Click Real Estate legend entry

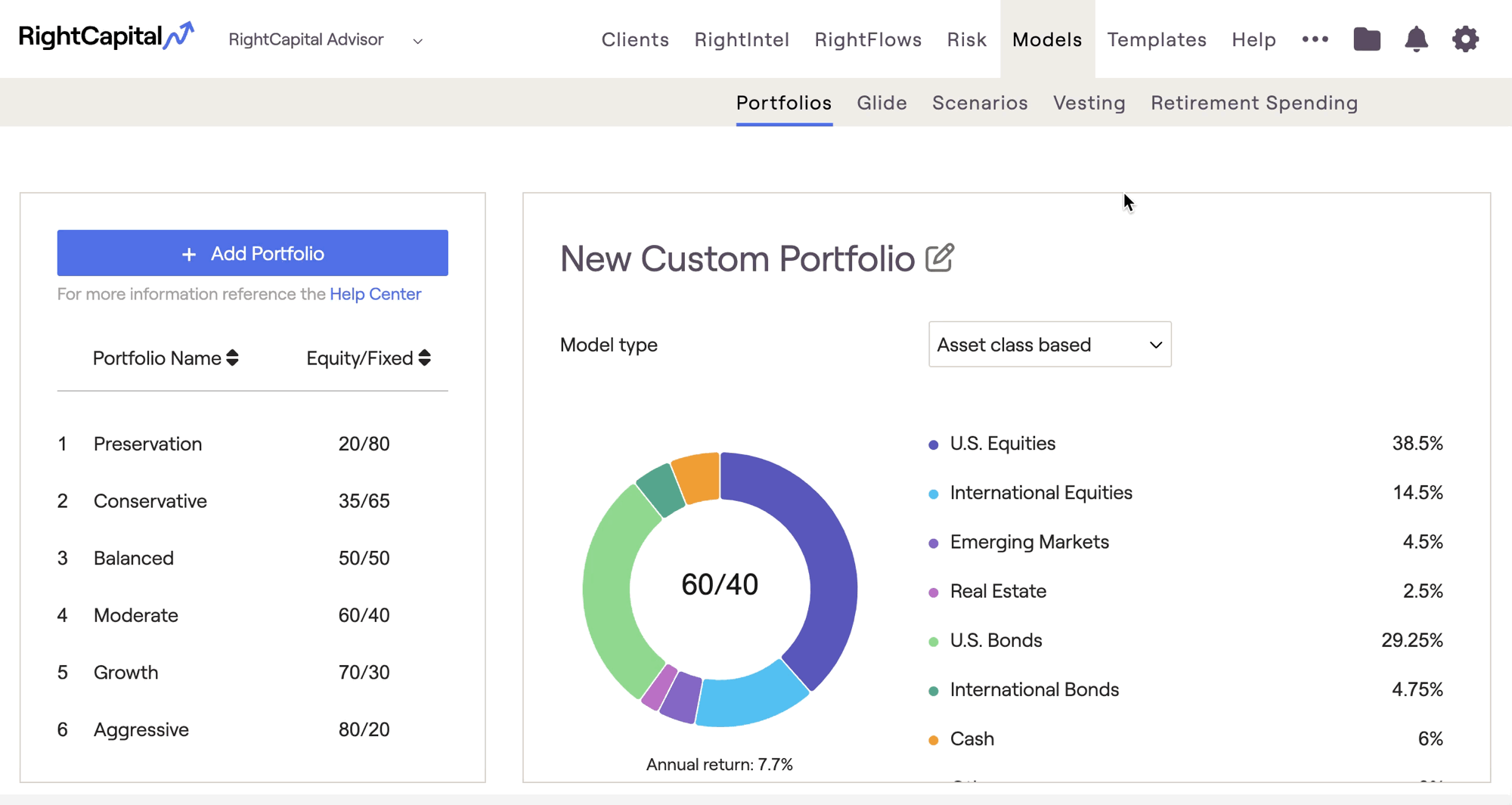(x=998, y=591)
